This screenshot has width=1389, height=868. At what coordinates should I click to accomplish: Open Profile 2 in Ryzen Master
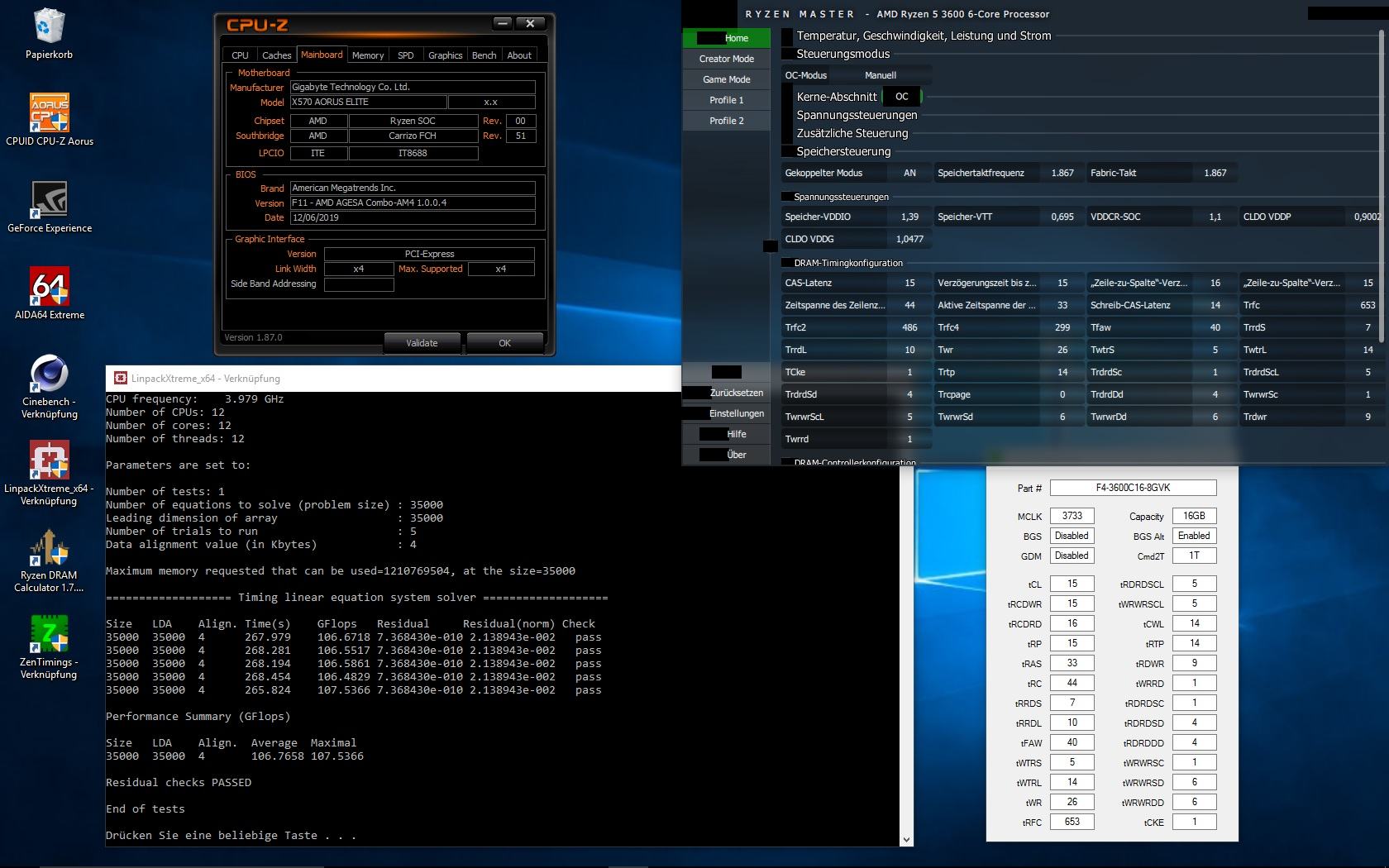pyautogui.click(x=727, y=121)
